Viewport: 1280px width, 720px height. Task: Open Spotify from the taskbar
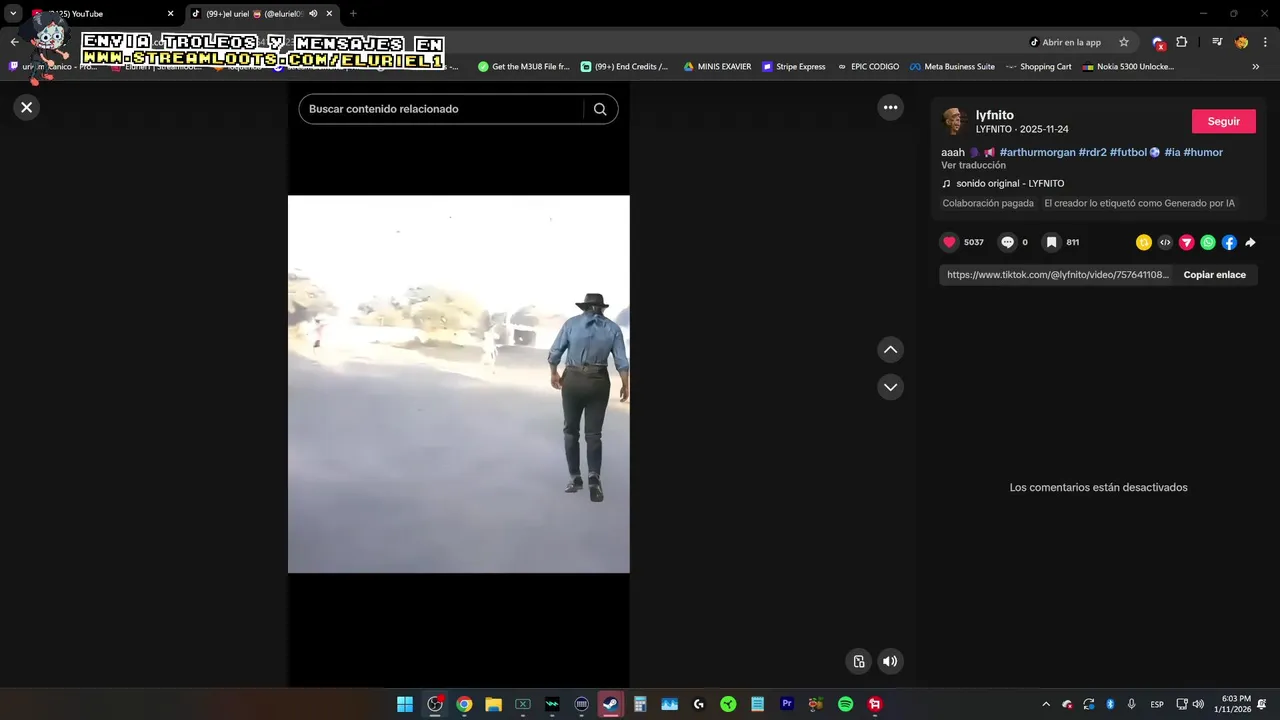point(845,704)
